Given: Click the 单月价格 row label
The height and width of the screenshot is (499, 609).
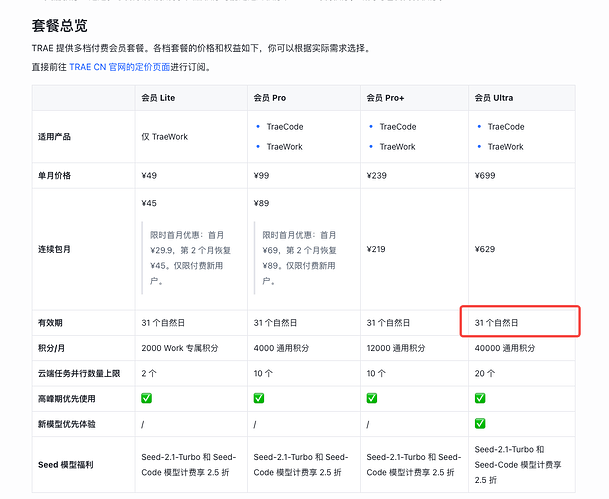Looking at the screenshot, I should 54,176.
